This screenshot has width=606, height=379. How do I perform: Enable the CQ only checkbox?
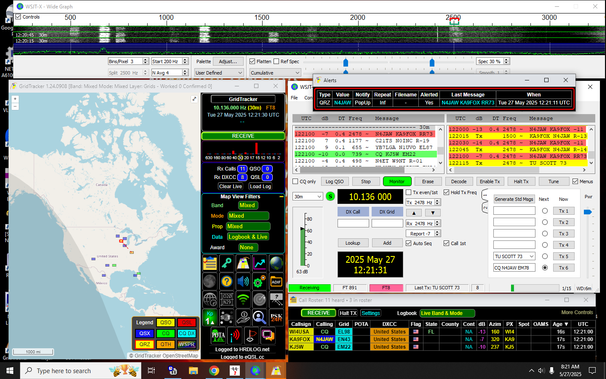[x=295, y=181]
